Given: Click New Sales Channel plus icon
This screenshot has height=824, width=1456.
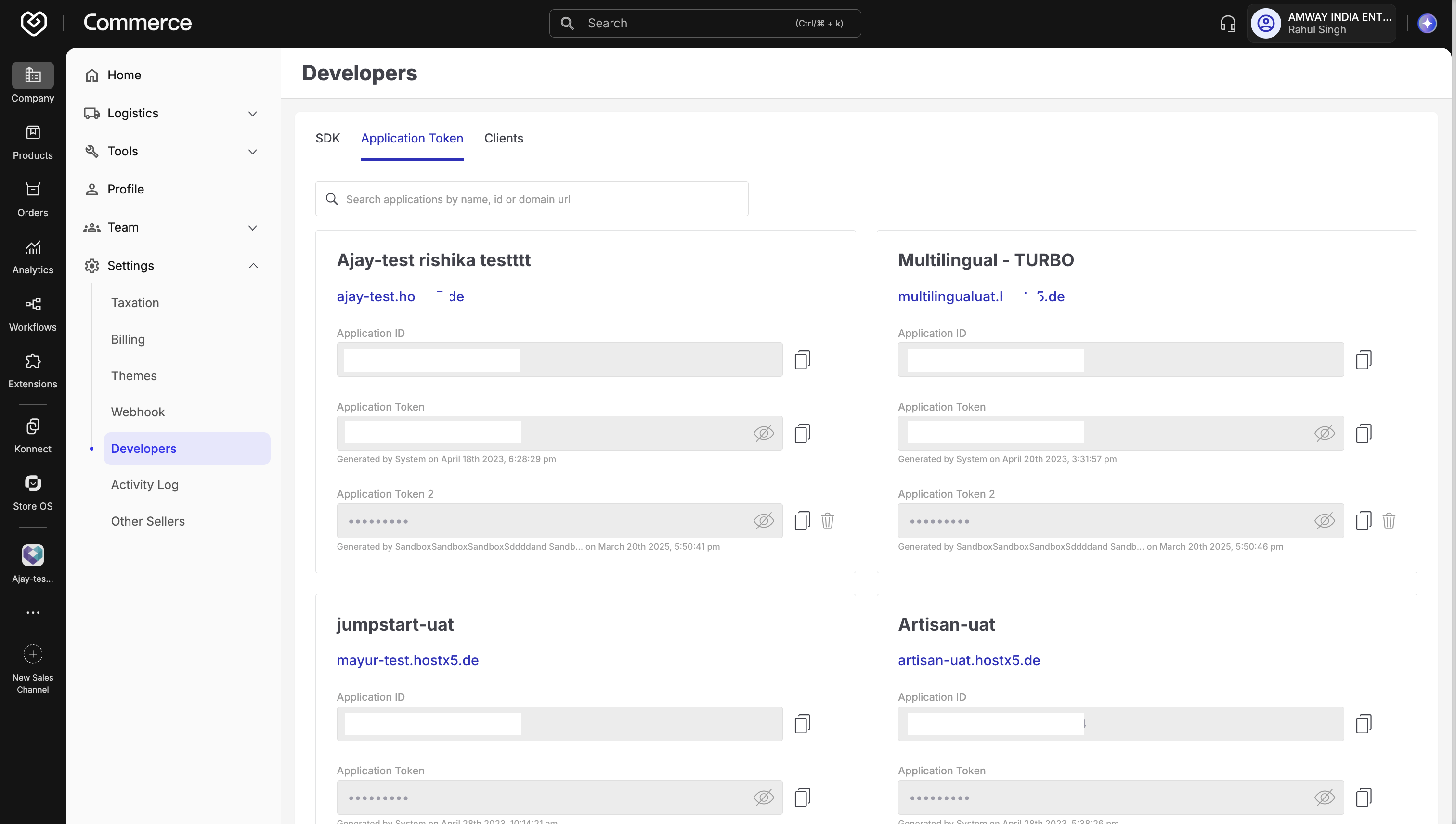Looking at the screenshot, I should pos(33,654).
